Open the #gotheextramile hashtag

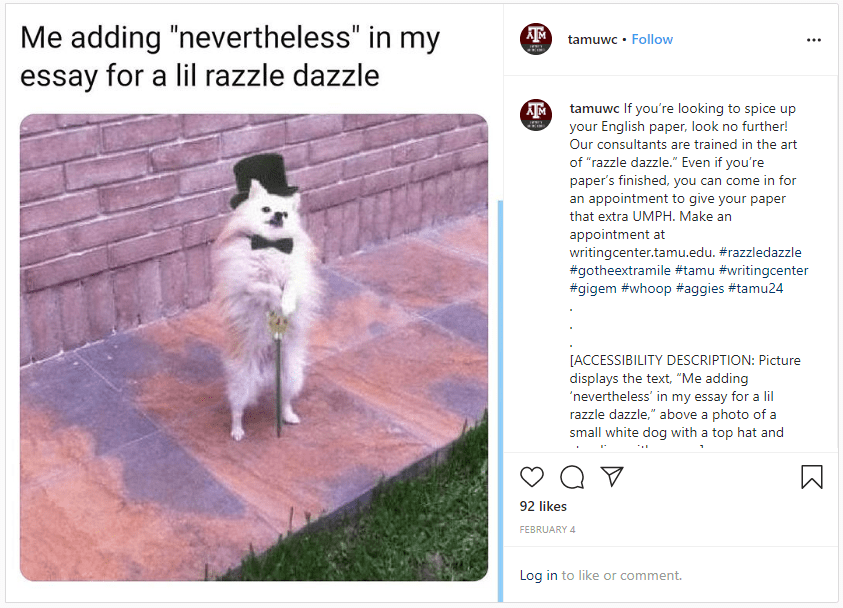click(620, 270)
